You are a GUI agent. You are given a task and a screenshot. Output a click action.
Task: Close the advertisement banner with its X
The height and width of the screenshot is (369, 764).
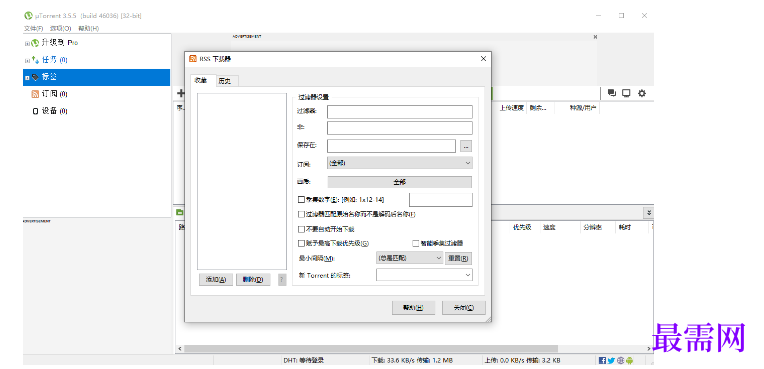click(595, 37)
